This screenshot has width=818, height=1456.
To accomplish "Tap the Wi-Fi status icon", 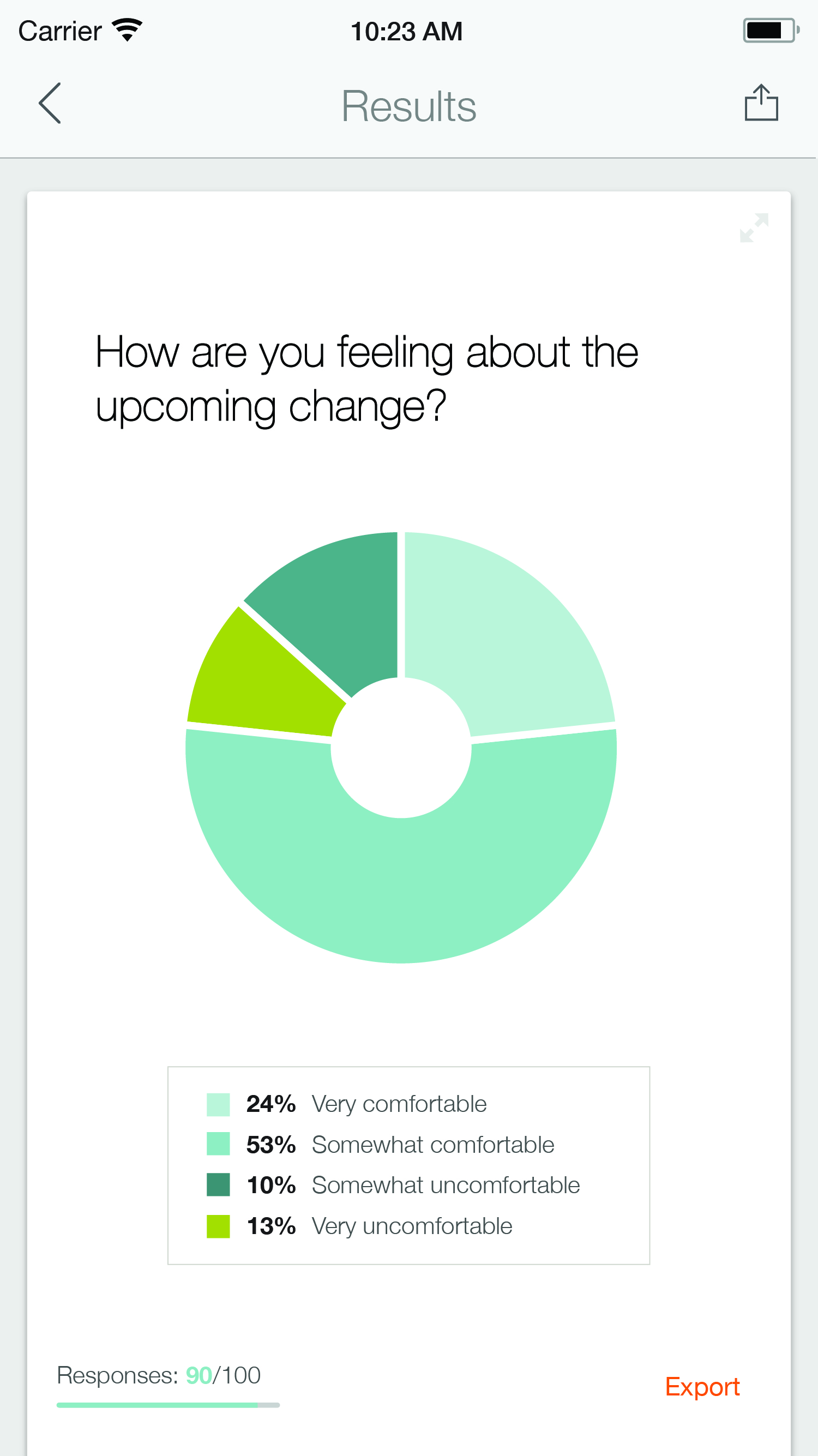I will point(127,30).
